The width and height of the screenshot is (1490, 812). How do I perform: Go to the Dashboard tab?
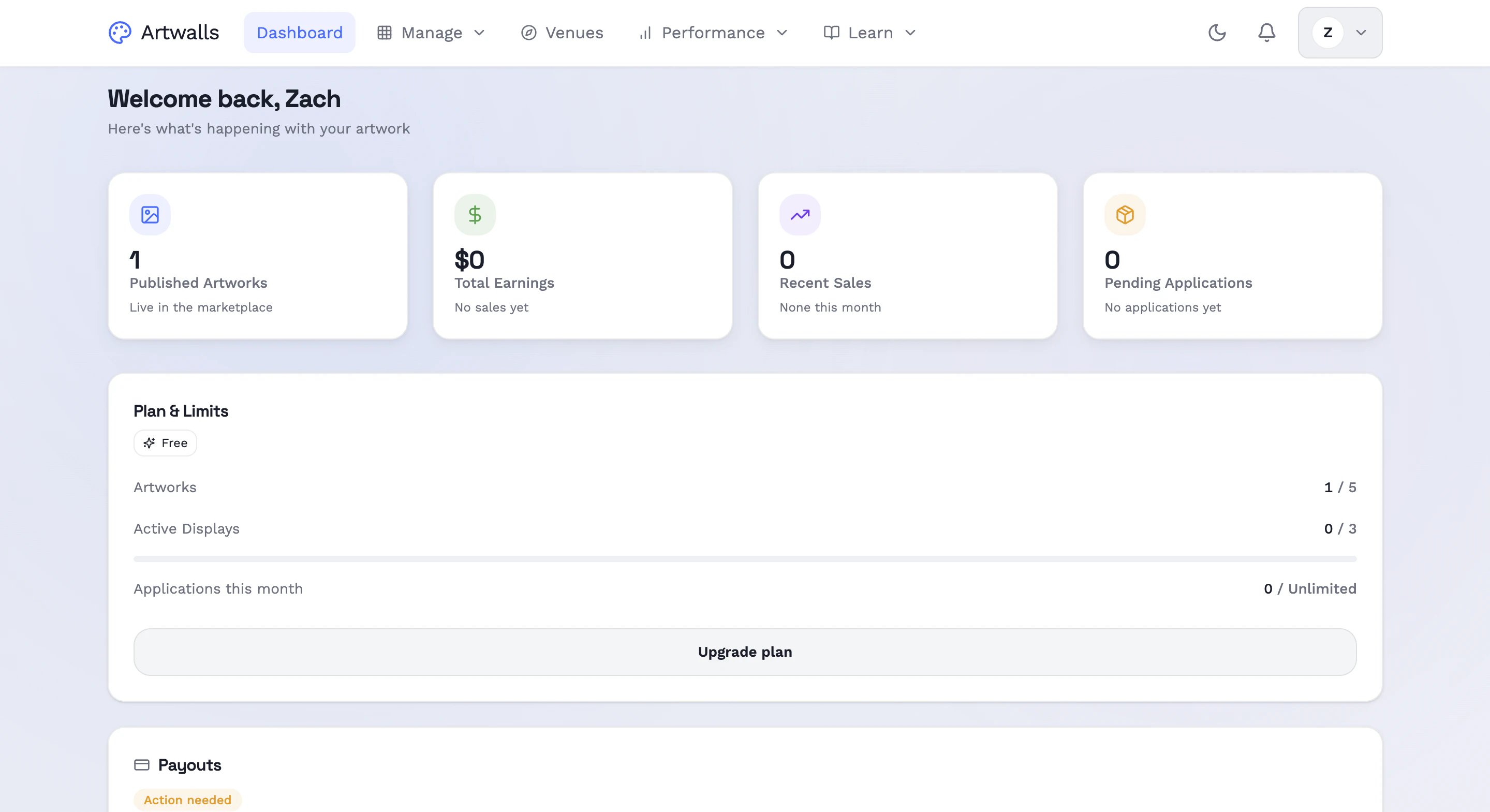(x=300, y=33)
